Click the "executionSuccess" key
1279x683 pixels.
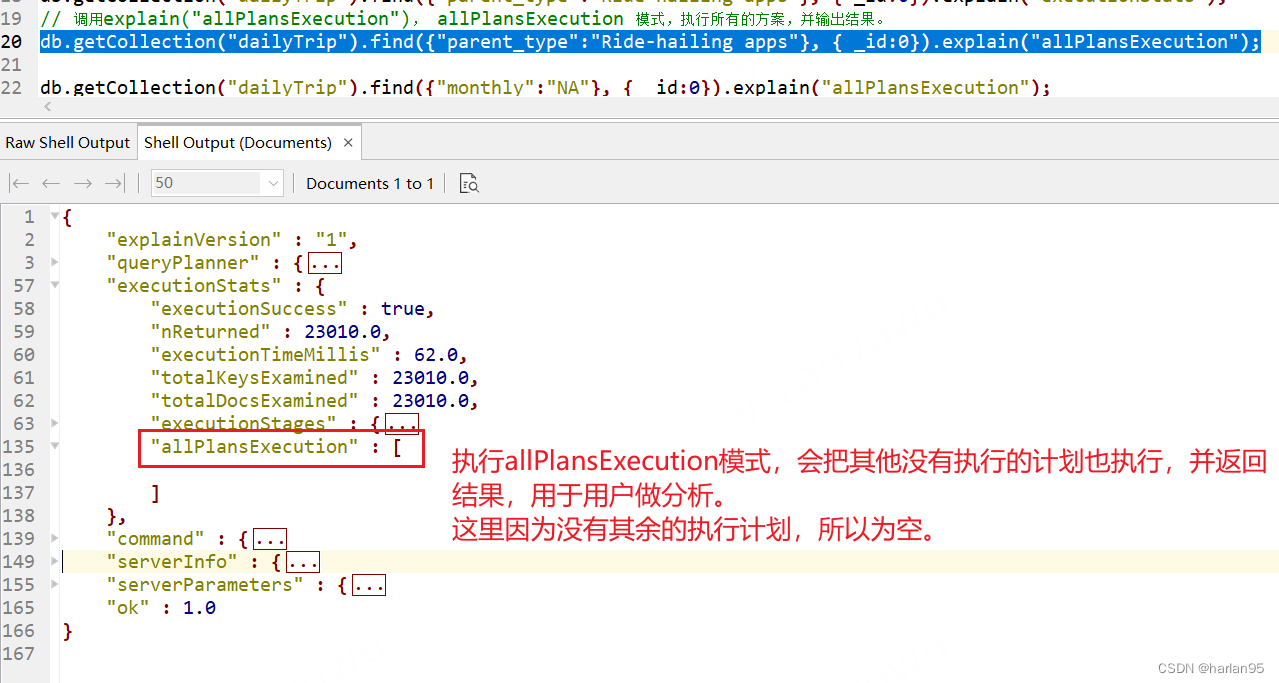tap(249, 308)
